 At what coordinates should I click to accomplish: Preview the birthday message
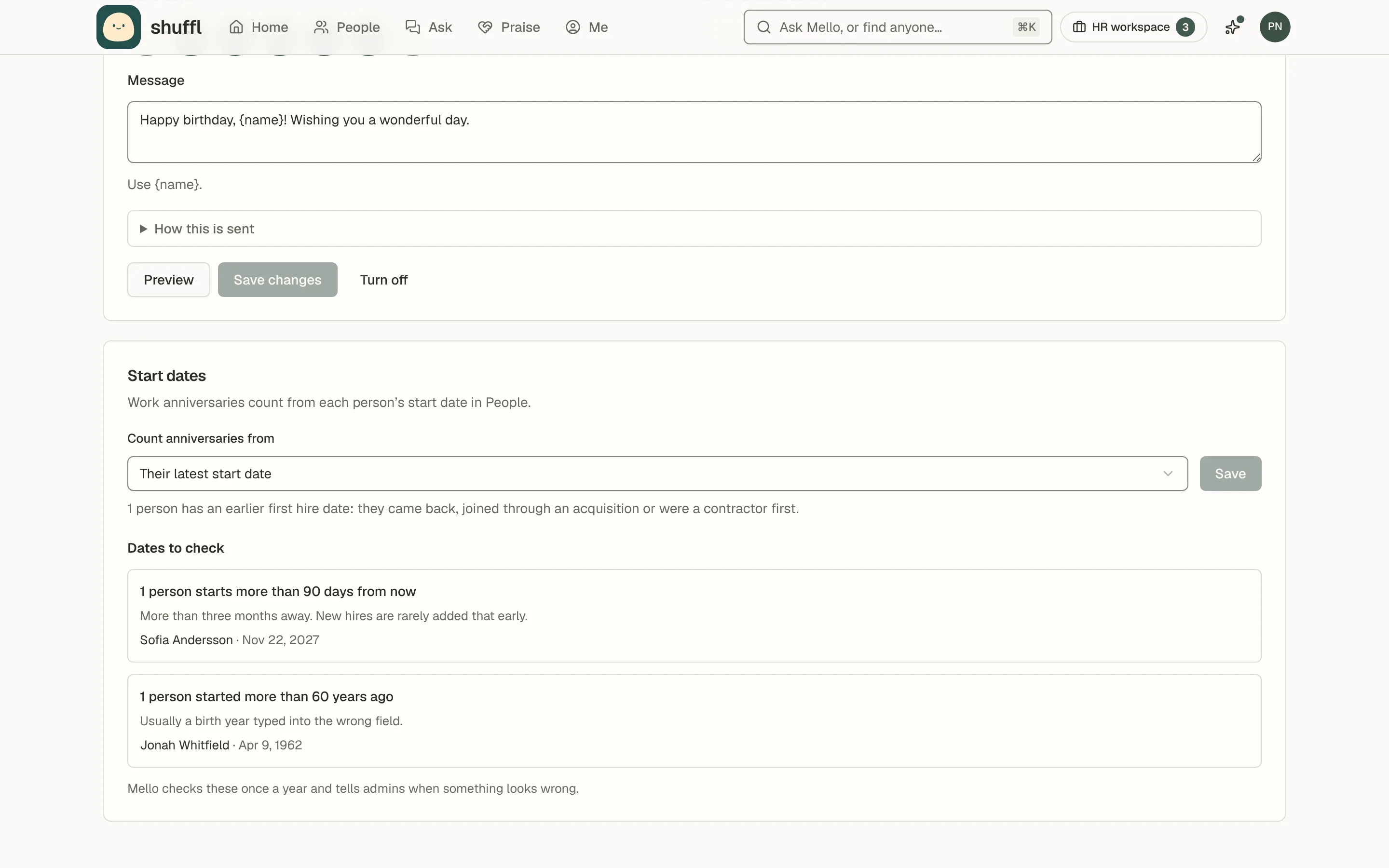[169, 280]
